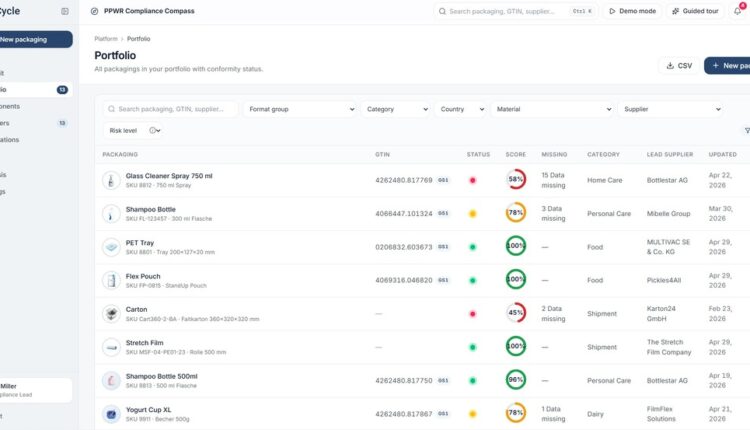
Task: Open the Material filter dropdown
Action: coord(553,109)
